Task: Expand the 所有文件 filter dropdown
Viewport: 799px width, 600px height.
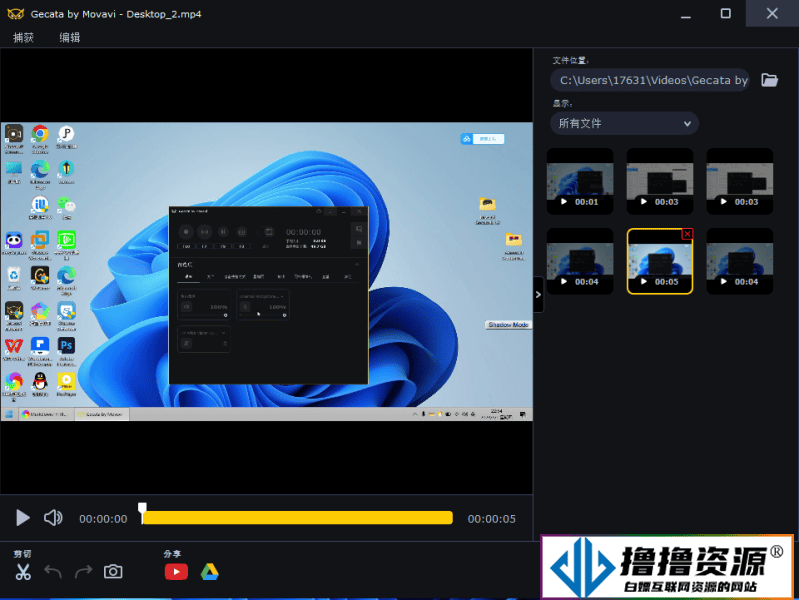Action: pos(624,123)
